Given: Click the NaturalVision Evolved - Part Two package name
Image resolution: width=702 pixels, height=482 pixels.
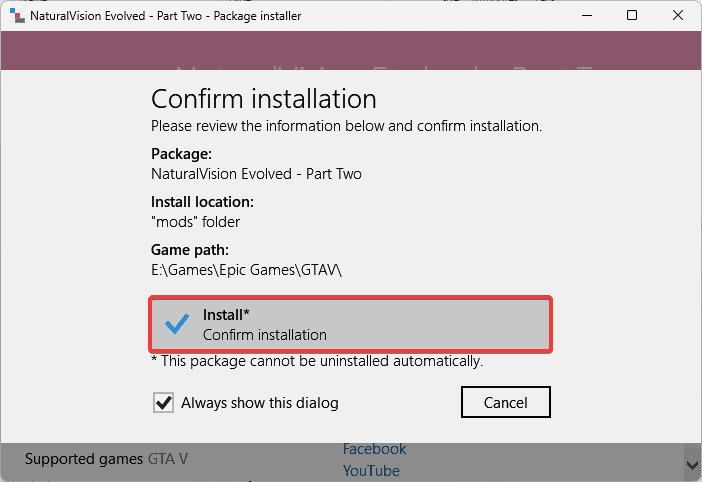Looking at the screenshot, I should (256, 173).
